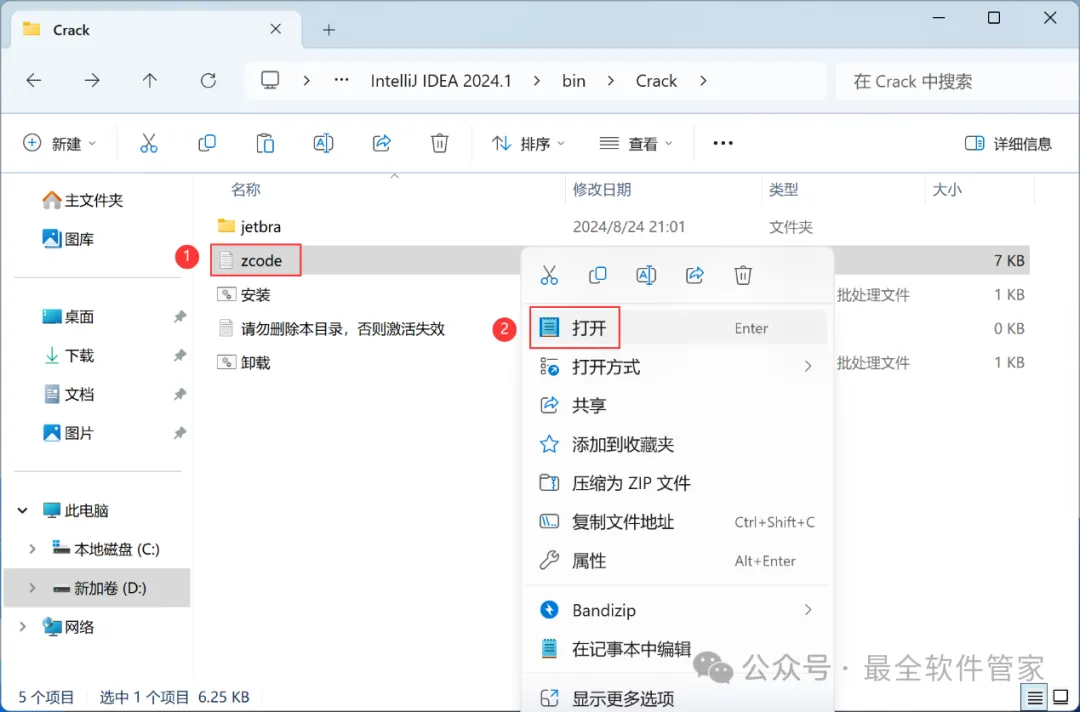
Task: Sort by the 类型 column header
Action: pos(783,189)
